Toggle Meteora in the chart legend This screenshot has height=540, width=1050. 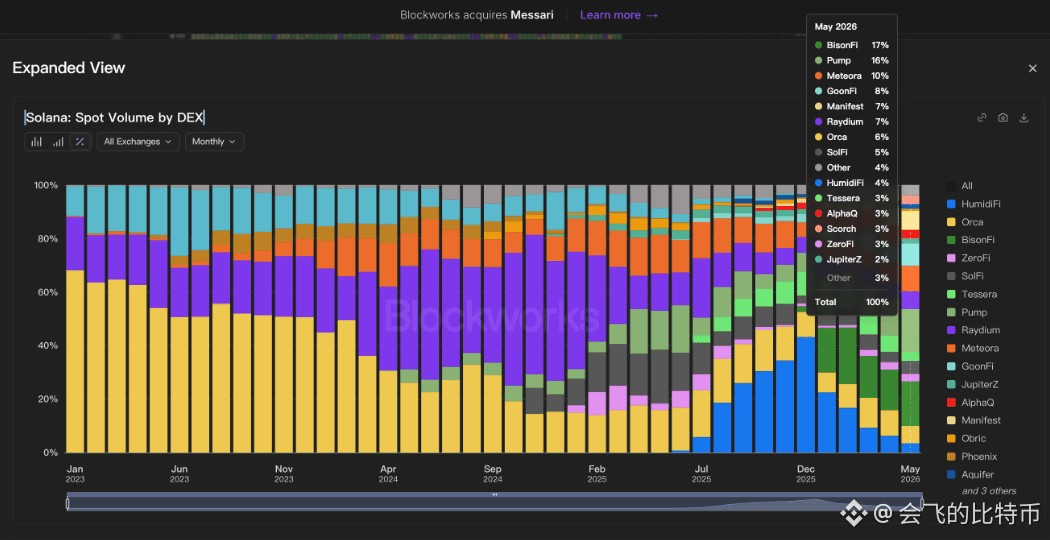coord(972,348)
